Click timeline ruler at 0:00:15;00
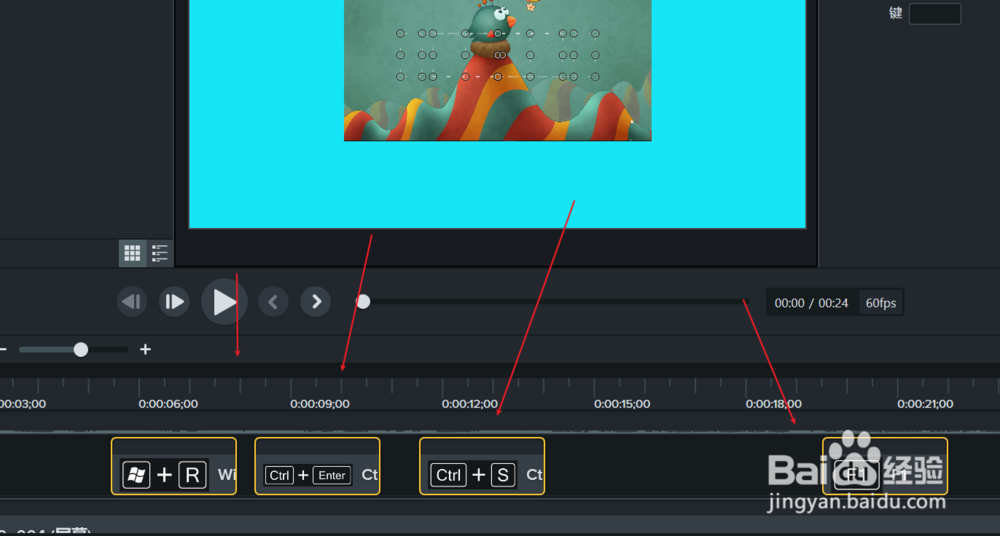1000x536 pixels. [622, 404]
